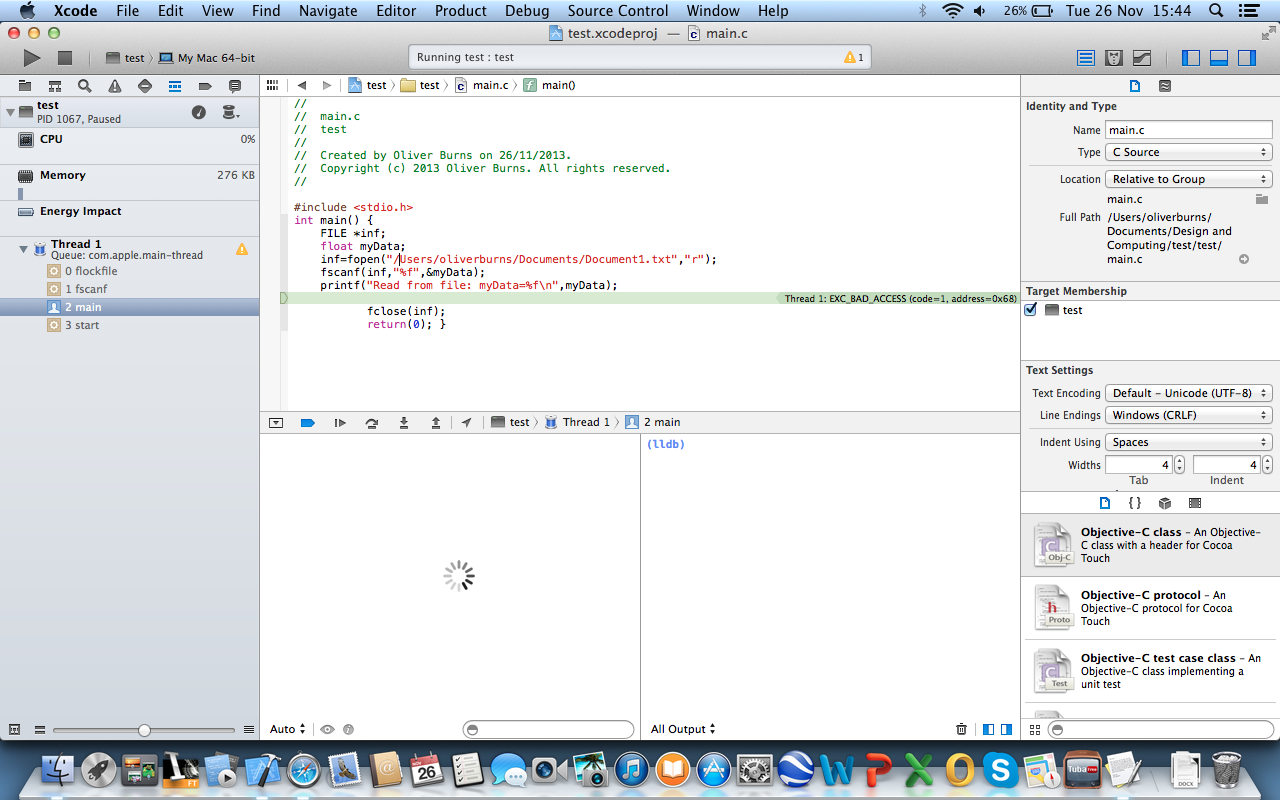The height and width of the screenshot is (800, 1280).
Task: Show the Assistant editor
Action: 1113,58
